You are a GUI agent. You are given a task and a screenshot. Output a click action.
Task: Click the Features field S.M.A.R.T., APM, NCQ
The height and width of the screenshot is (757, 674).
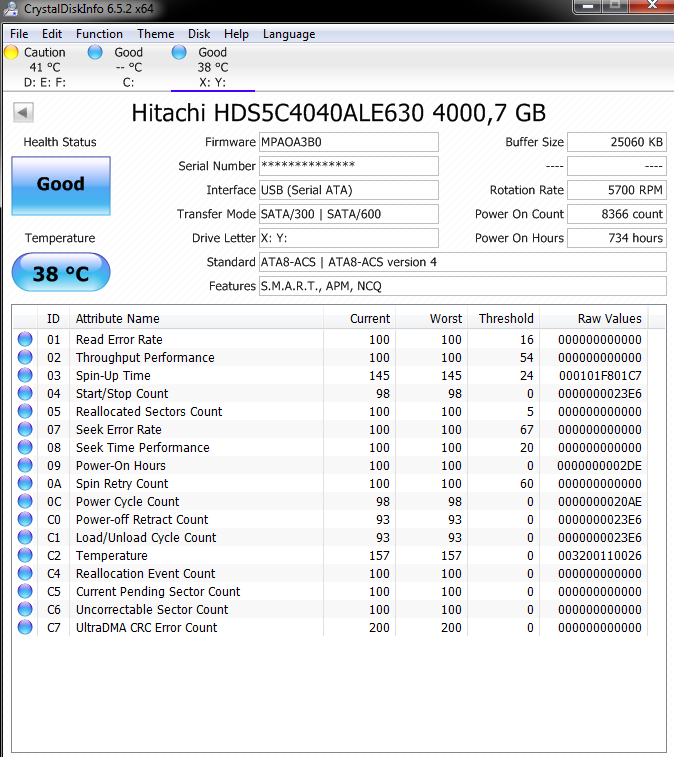click(463, 286)
